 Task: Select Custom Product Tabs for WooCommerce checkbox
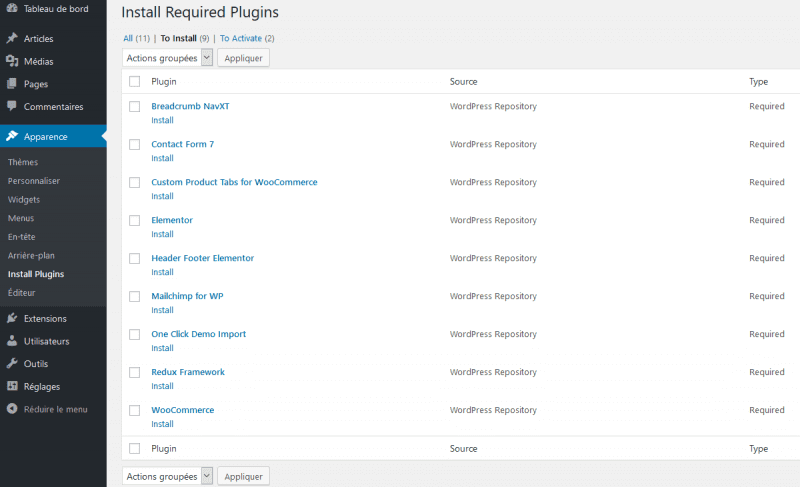click(135, 183)
